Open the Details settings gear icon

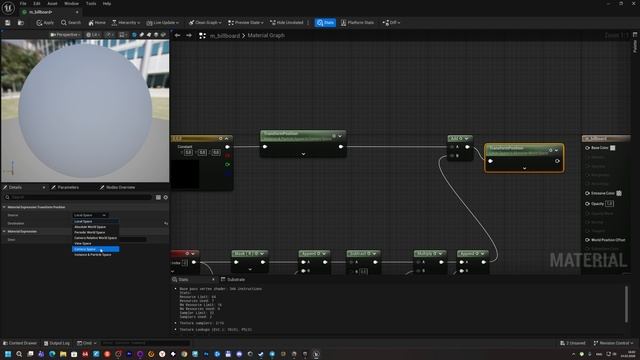[x=166, y=197]
